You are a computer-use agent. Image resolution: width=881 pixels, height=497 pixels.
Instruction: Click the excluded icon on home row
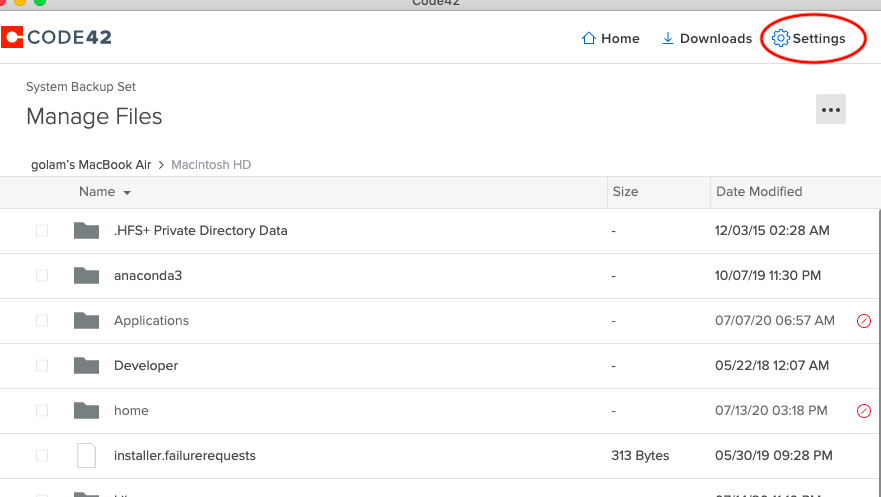pos(864,411)
